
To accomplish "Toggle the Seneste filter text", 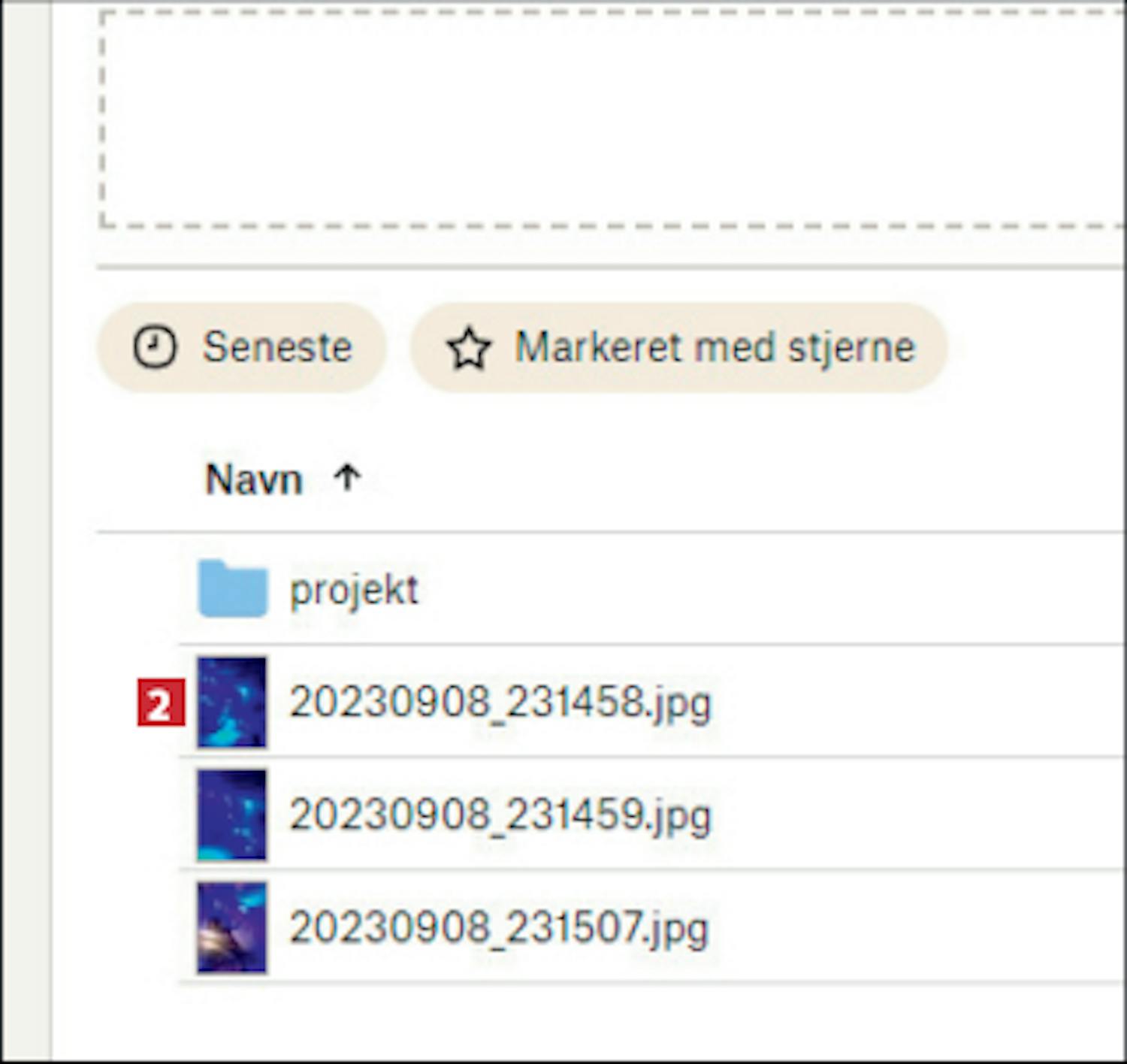I will (277, 347).
